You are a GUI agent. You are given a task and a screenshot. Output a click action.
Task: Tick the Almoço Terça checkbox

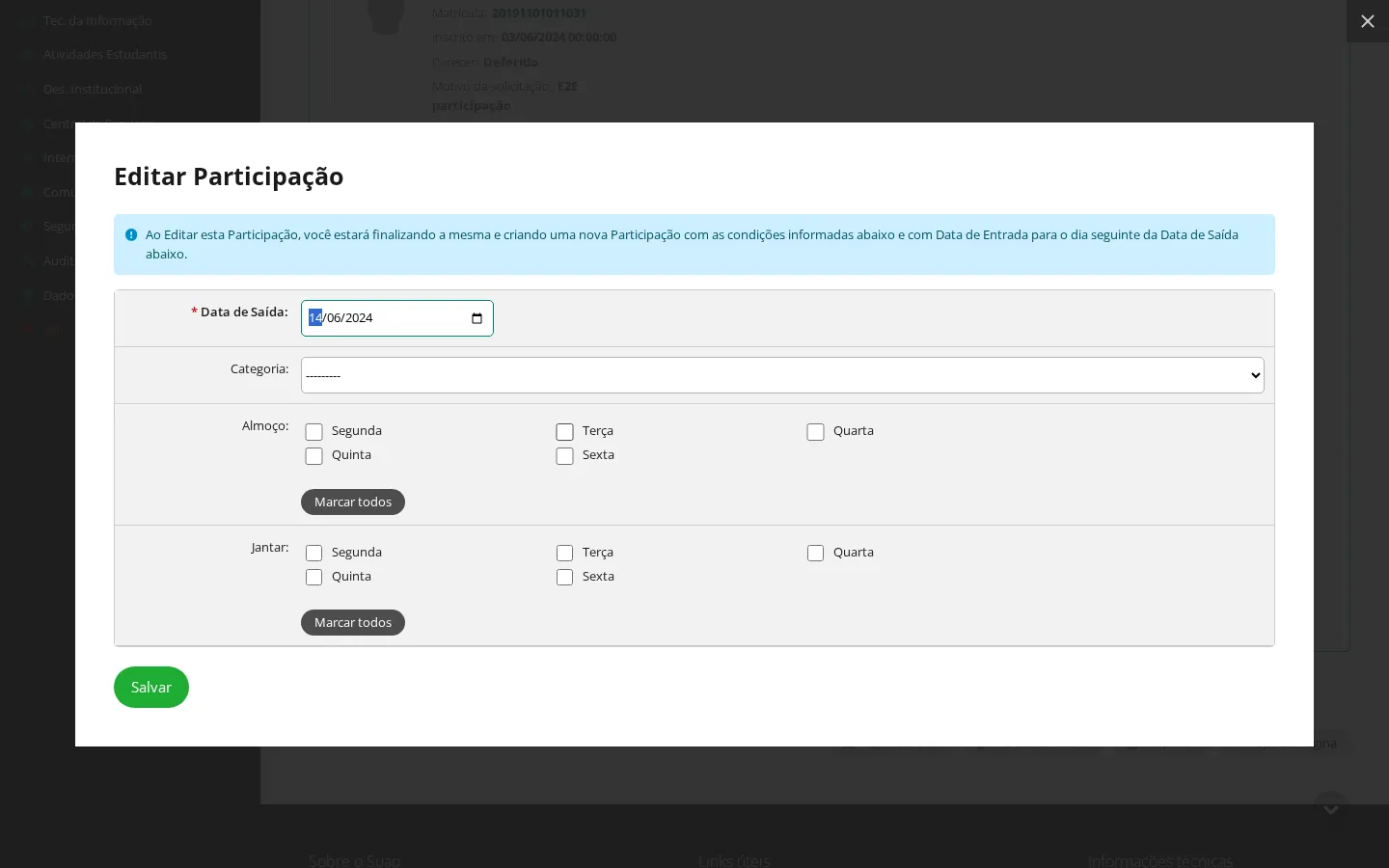click(x=564, y=432)
